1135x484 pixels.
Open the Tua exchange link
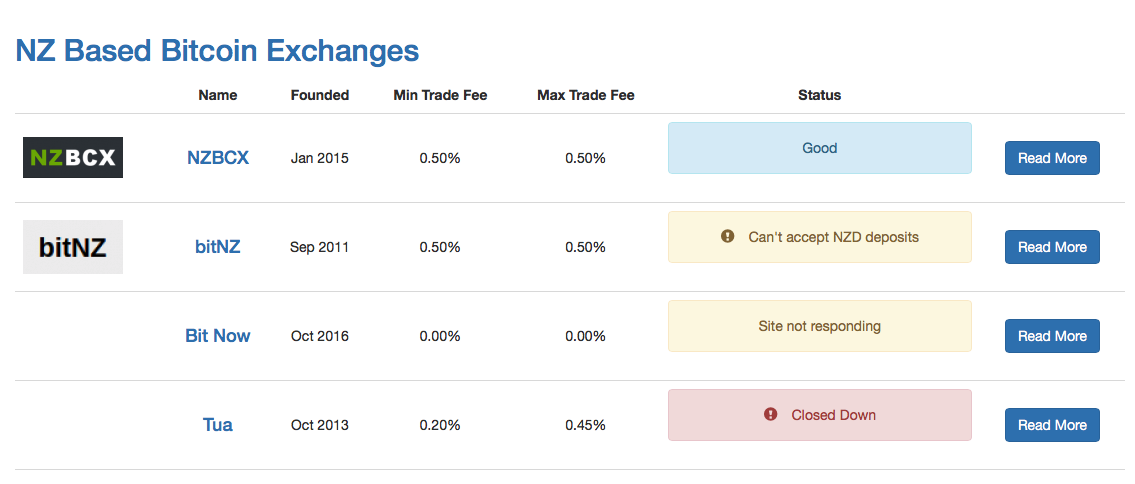pos(218,425)
